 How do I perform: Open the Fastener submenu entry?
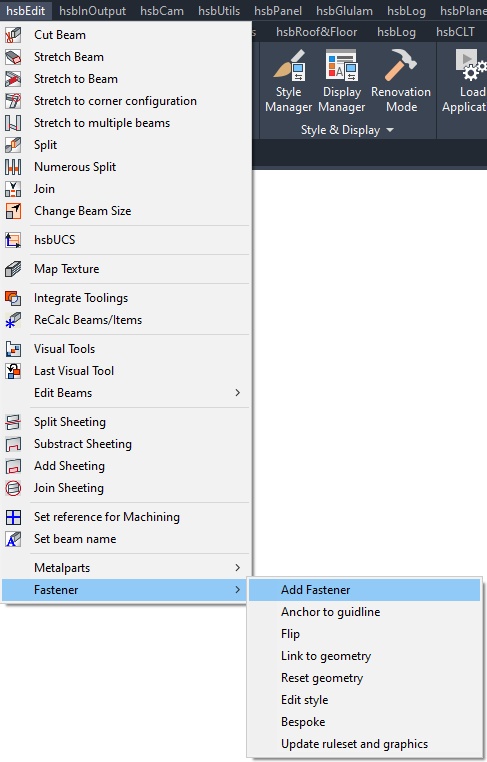(x=125, y=589)
